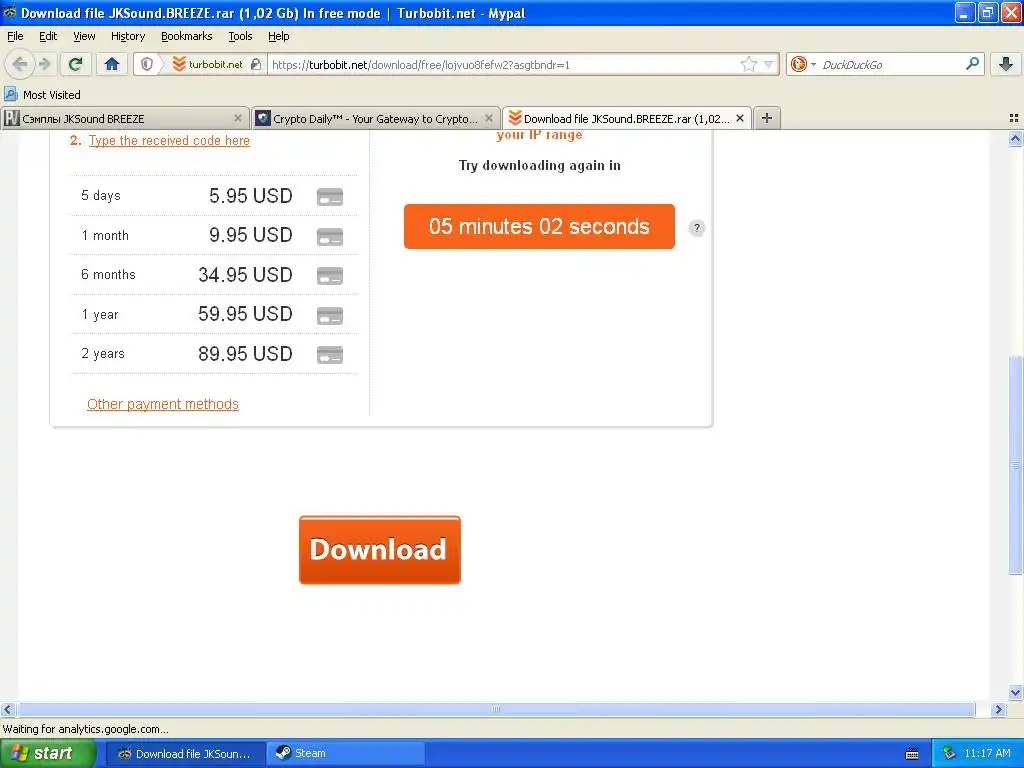The image size is (1024, 768).
Task: Click on-screen keyboard tray icon
Action: 912,754
